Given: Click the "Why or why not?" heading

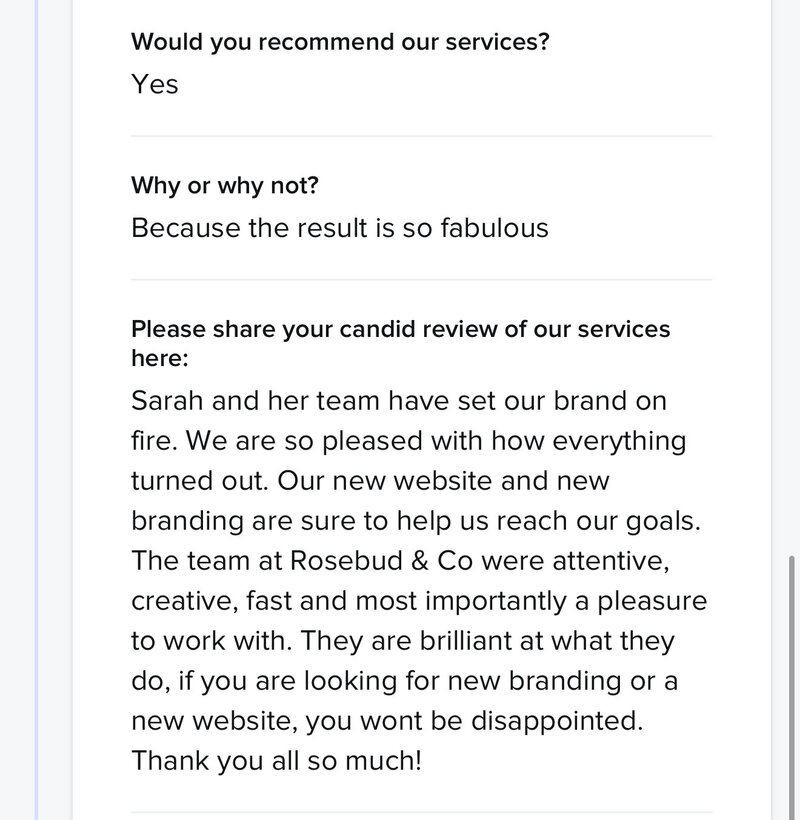Looking at the screenshot, I should 225,186.
